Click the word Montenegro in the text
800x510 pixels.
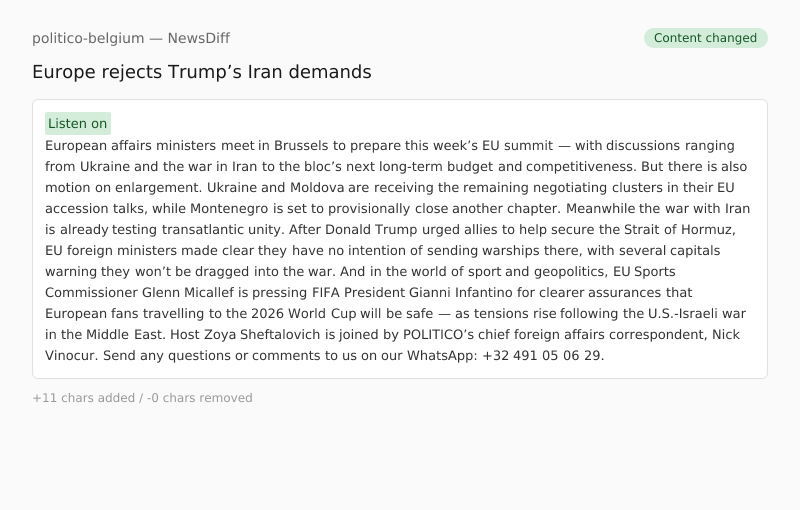[321, 209]
